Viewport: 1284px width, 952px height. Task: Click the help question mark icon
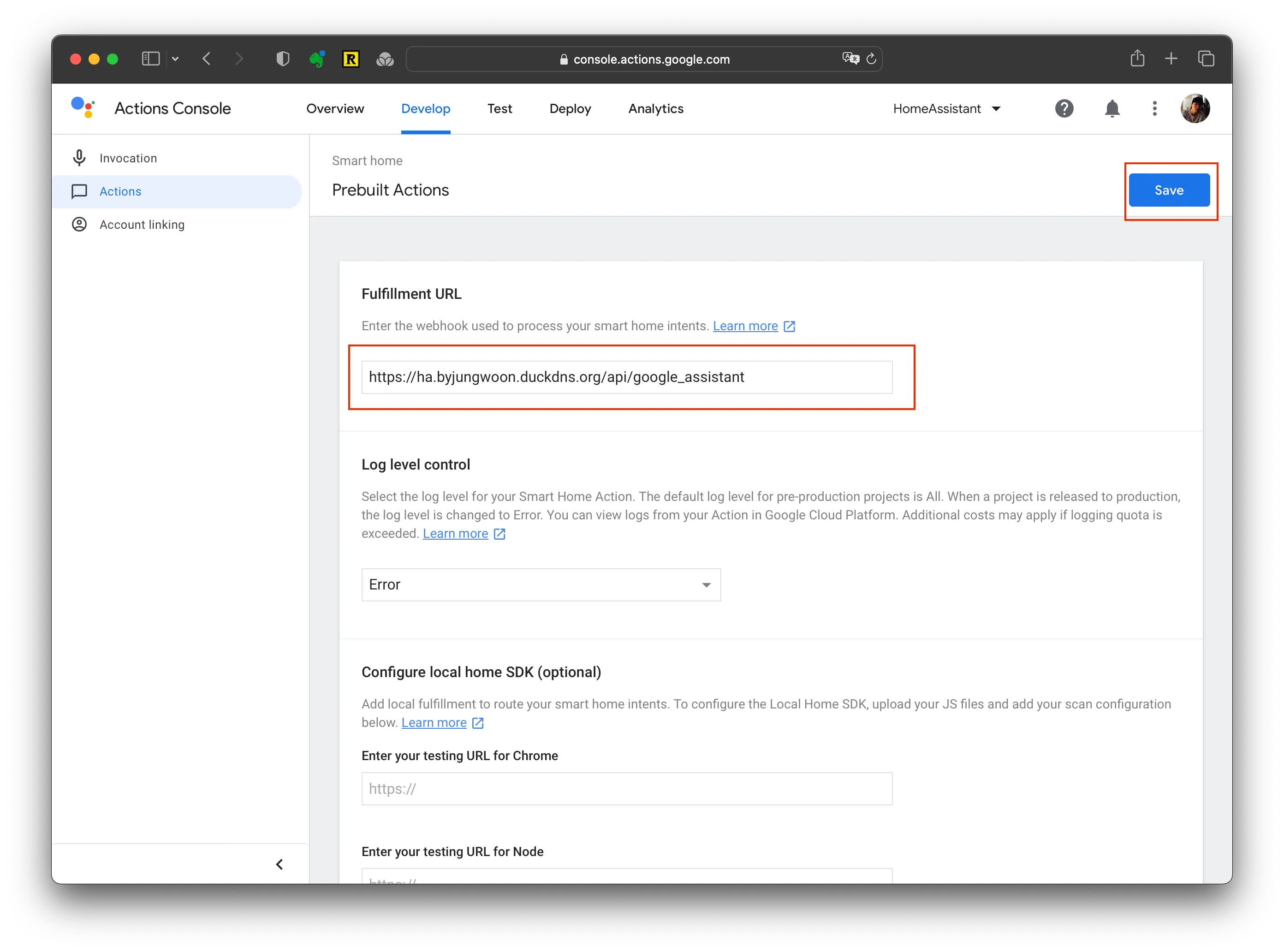(1064, 108)
